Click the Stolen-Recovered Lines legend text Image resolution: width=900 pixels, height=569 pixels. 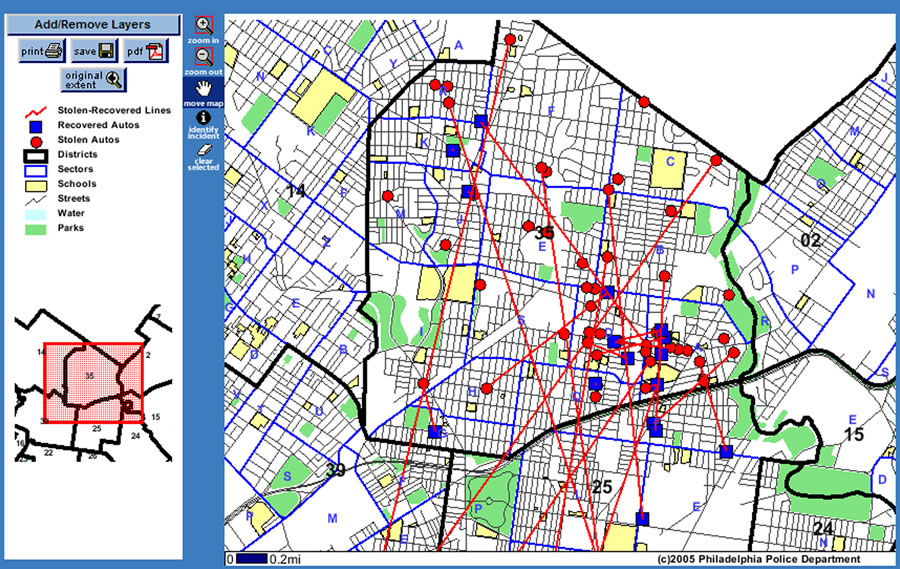coord(114,110)
